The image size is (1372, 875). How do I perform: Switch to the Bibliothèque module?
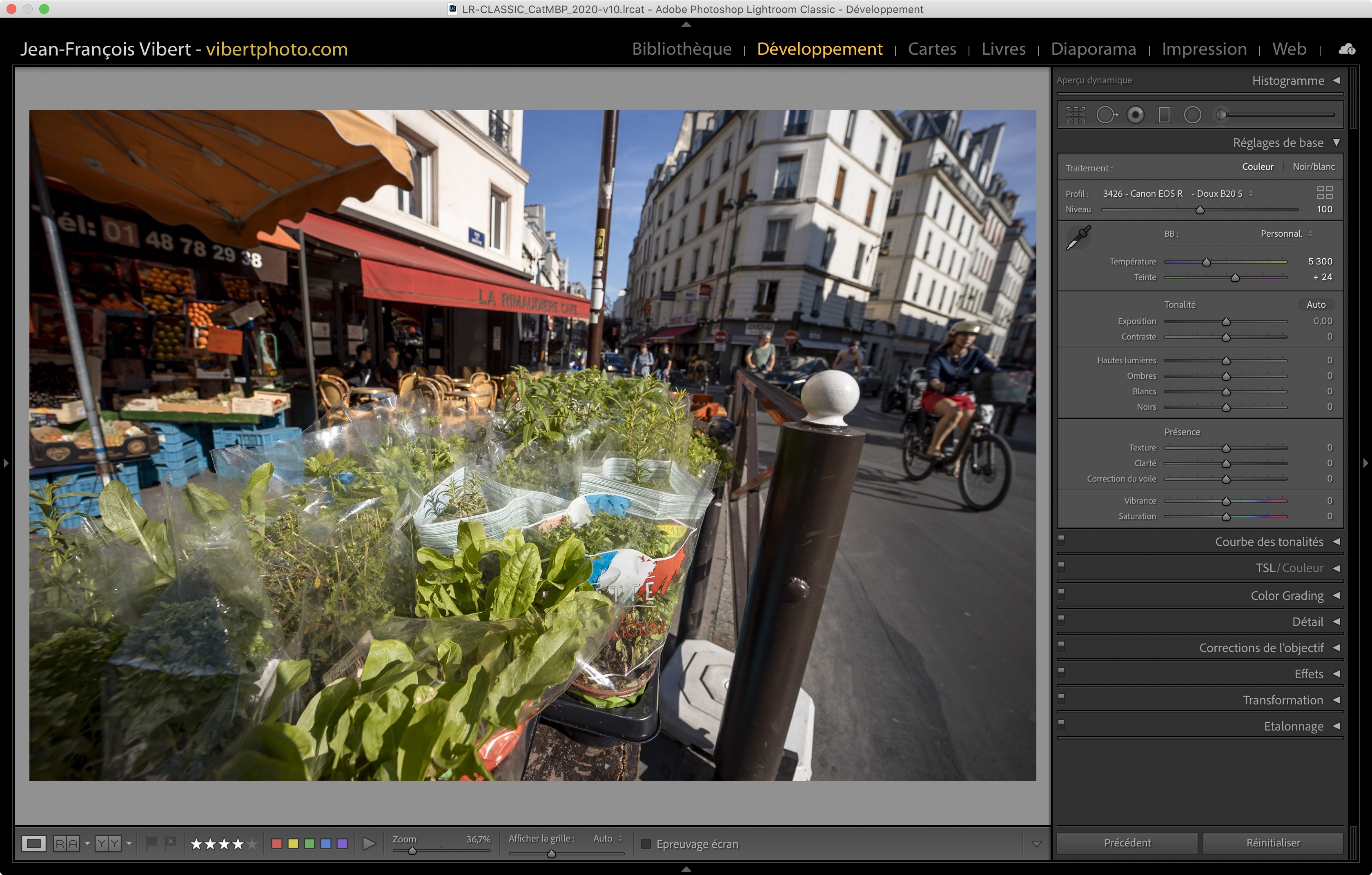(x=682, y=49)
